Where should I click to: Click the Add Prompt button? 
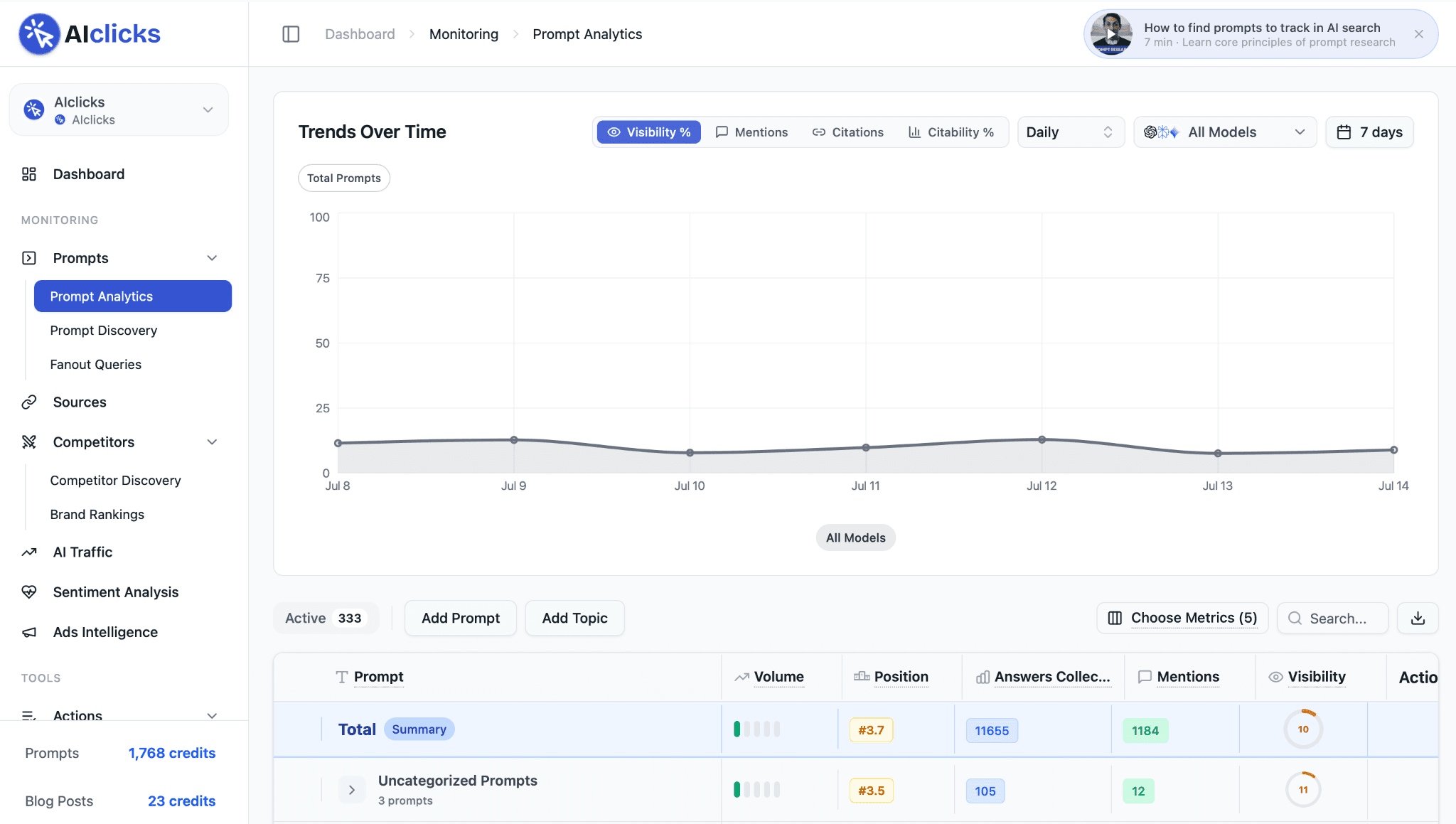pyautogui.click(x=461, y=619)
